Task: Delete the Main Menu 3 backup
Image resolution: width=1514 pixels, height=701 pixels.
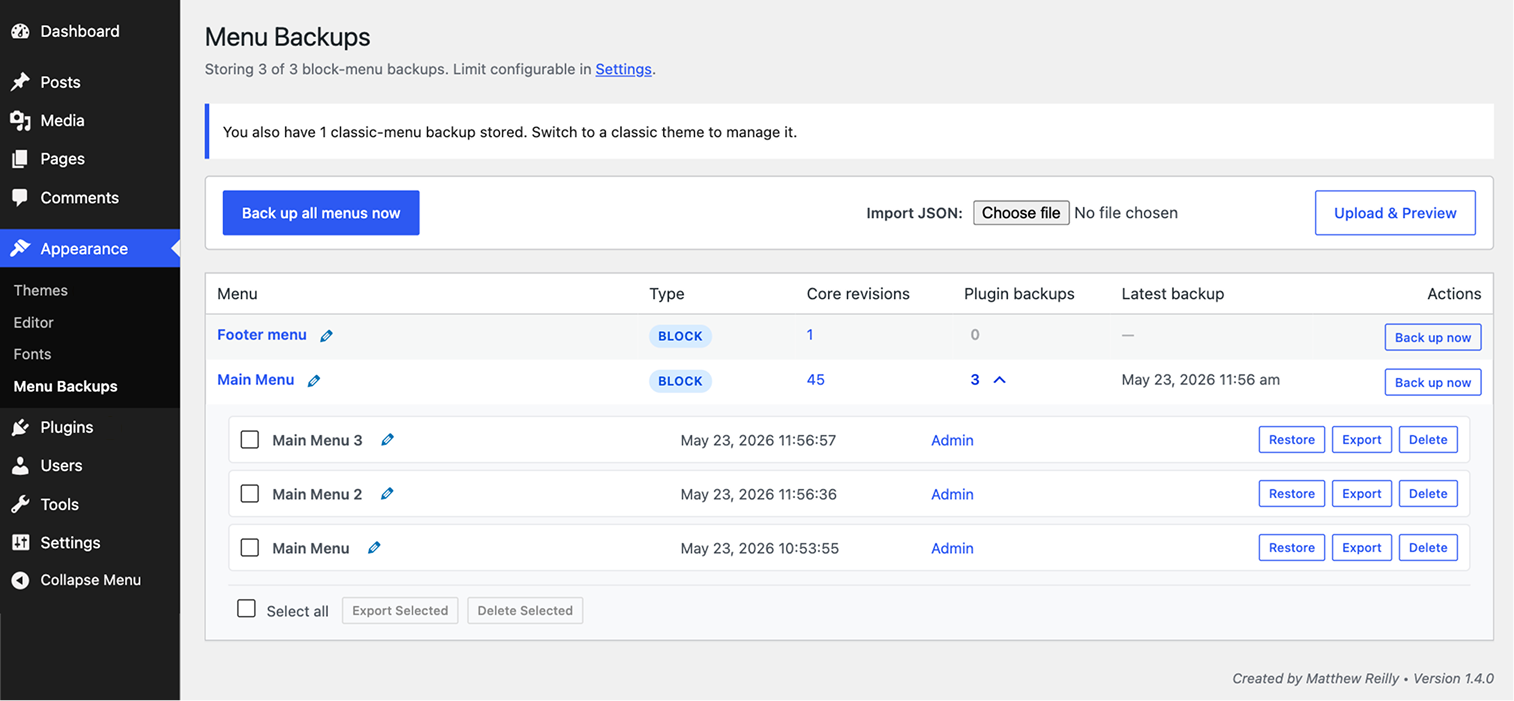Action: pos(1428,440)
